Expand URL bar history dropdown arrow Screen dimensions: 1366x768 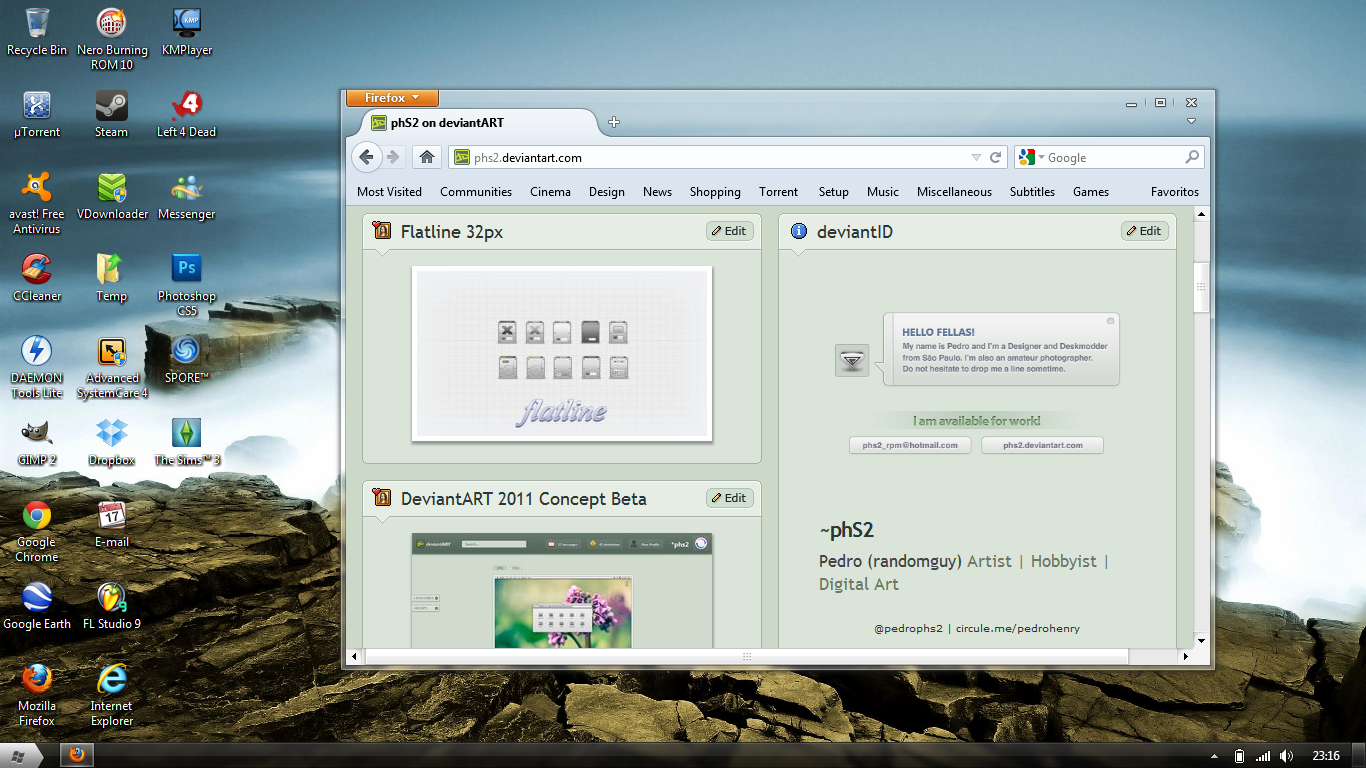tap(976, 157)
